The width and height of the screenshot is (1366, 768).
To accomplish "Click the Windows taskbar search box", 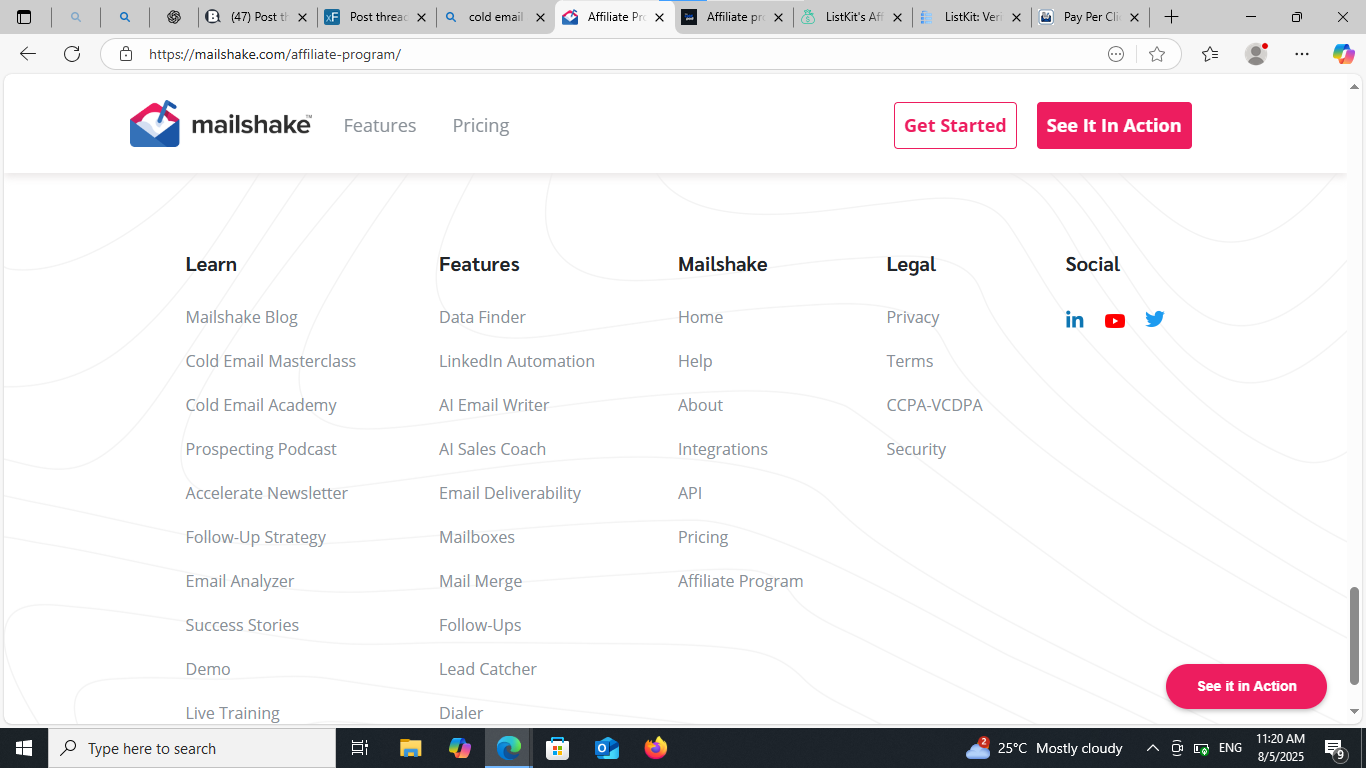I will click(x=192, y=748).
